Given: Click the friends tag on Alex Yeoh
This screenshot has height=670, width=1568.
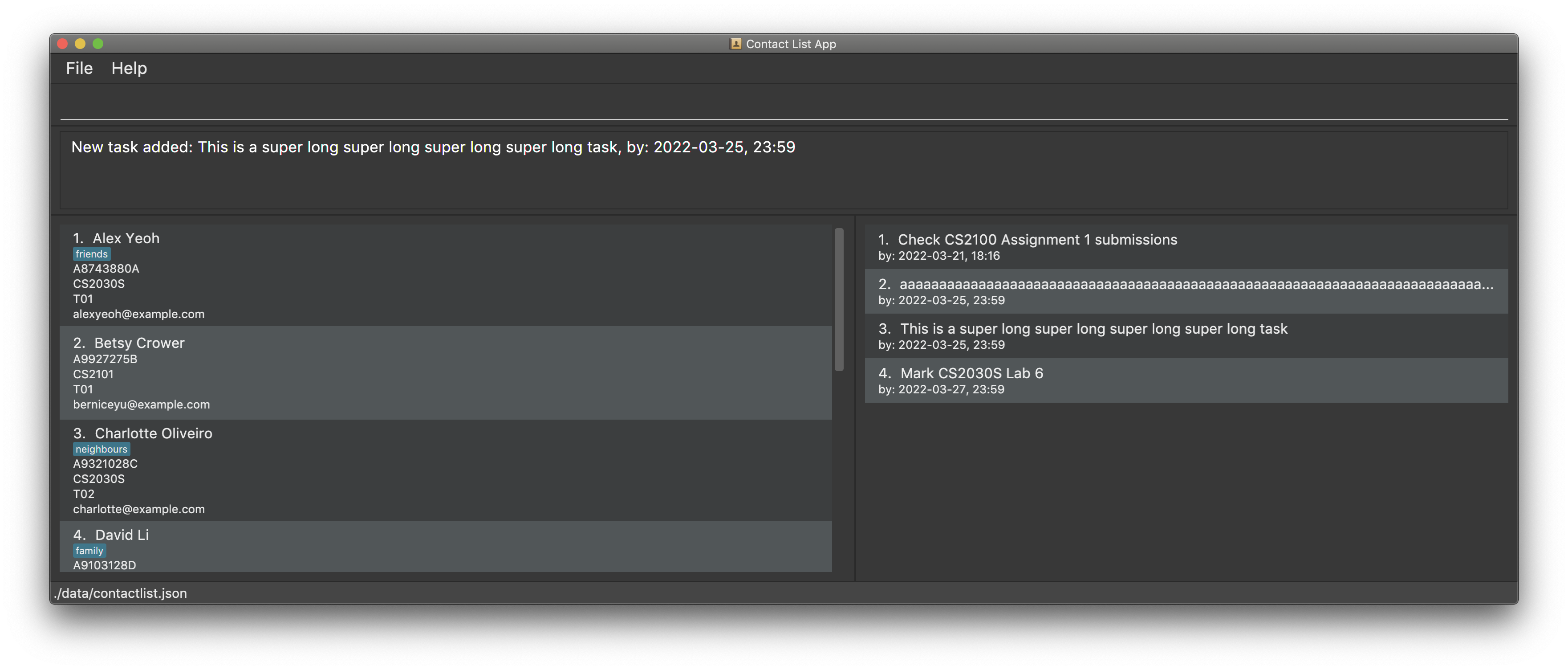Looking at the screenshot, I should pyautogui.click(x=91, y=254).
